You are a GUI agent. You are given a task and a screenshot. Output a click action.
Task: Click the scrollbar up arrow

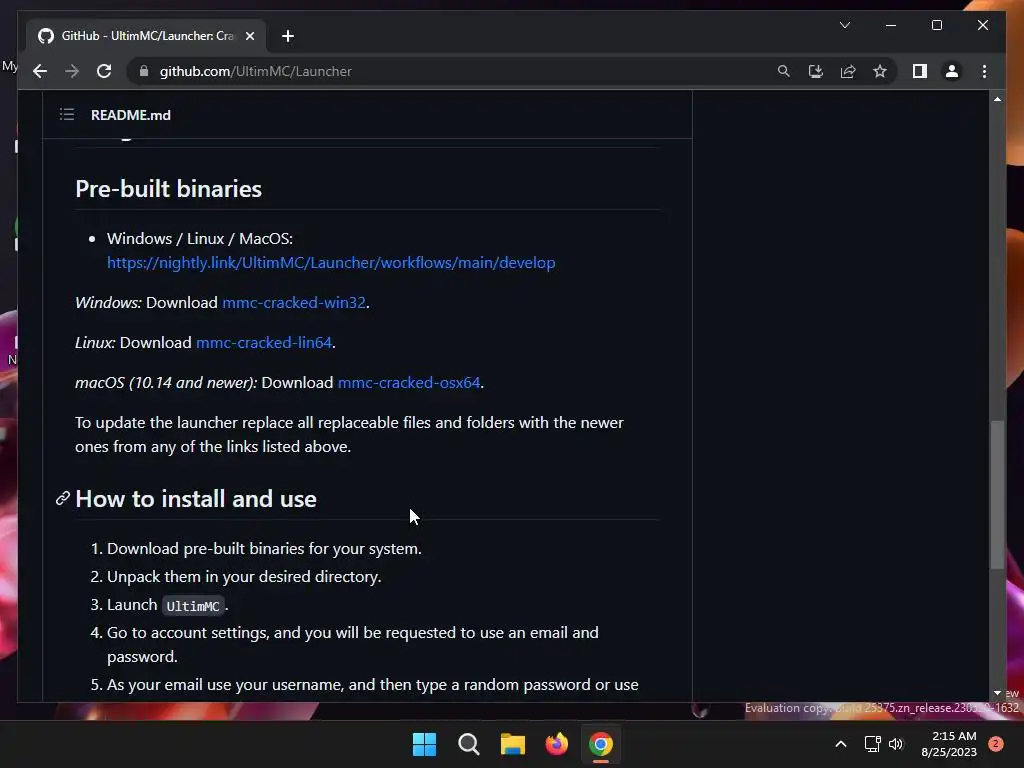click(x=997, y=99)
